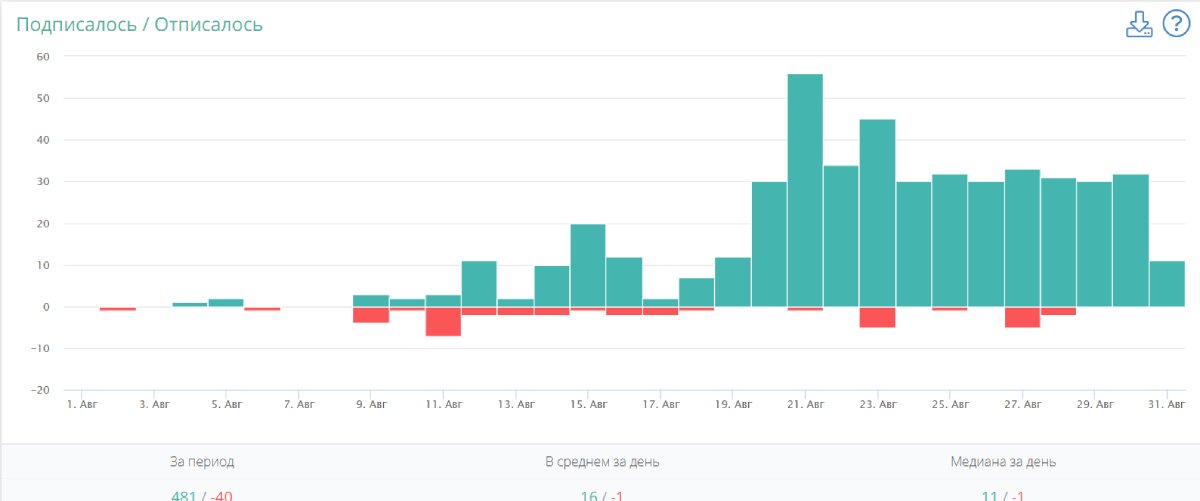
Task: Click the small green bar on 5 Авг
Action: 226,302
